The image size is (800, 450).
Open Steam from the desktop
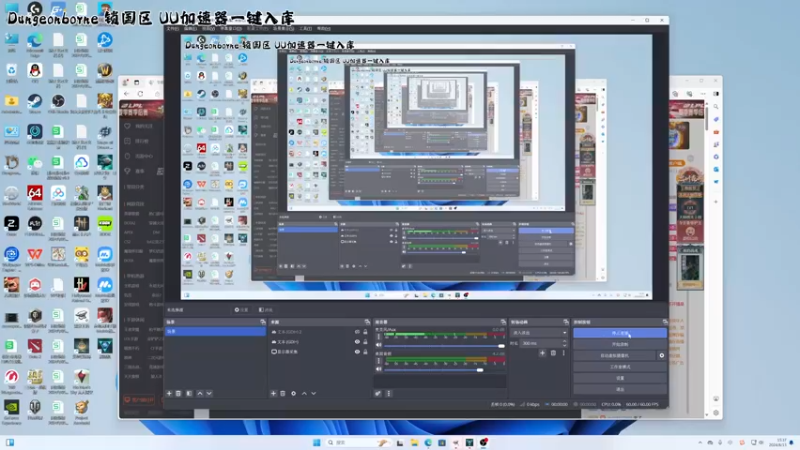coord(35,104)
